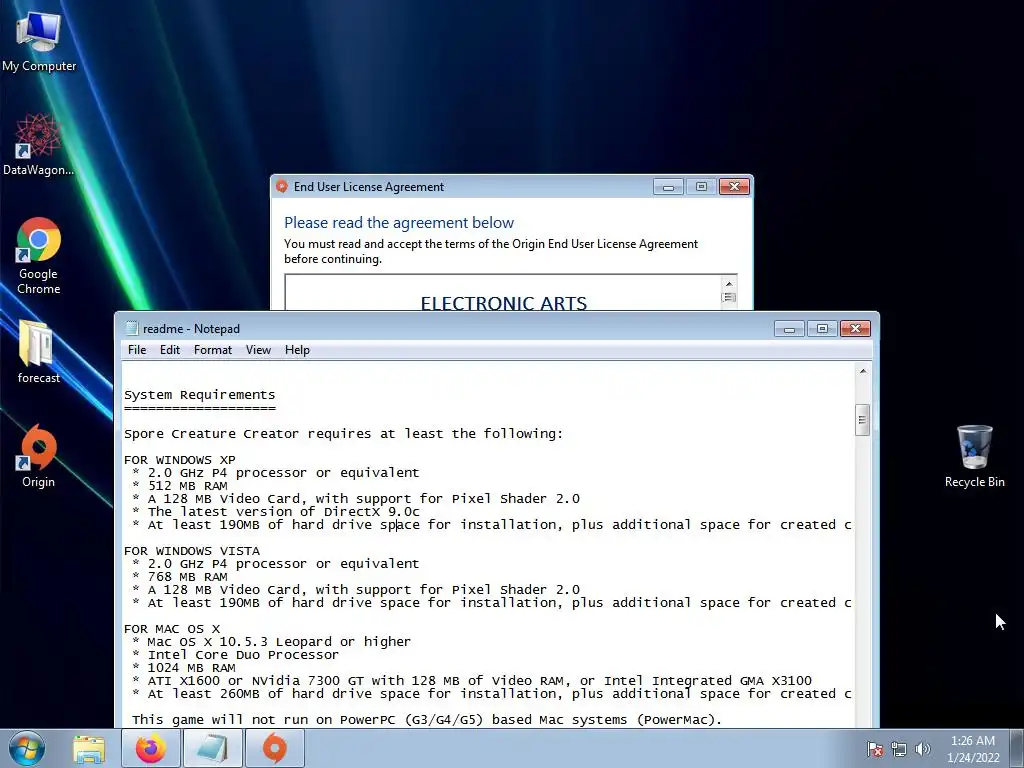
Task: Select the Google Chrome desktop shortcut
Action: click(39, 255)
